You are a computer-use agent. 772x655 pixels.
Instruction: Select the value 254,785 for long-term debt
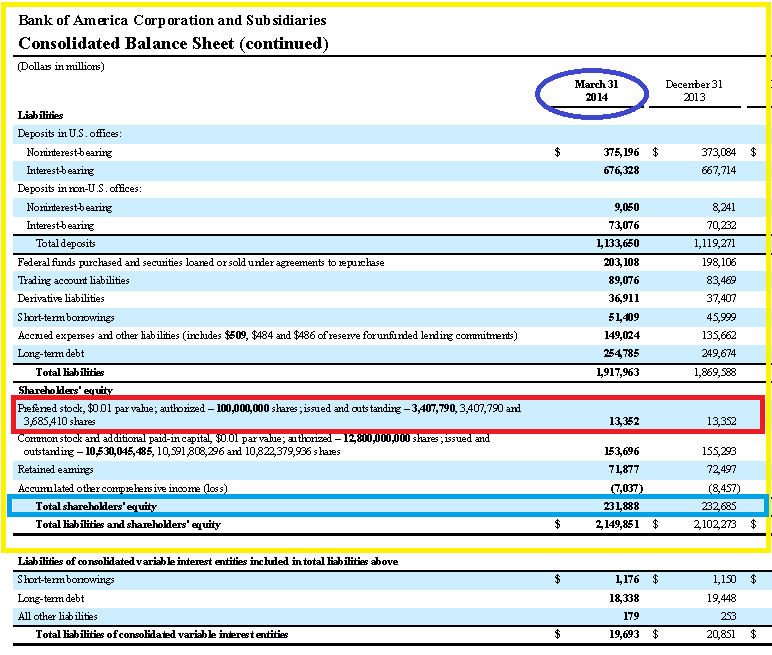click(621, 354)
